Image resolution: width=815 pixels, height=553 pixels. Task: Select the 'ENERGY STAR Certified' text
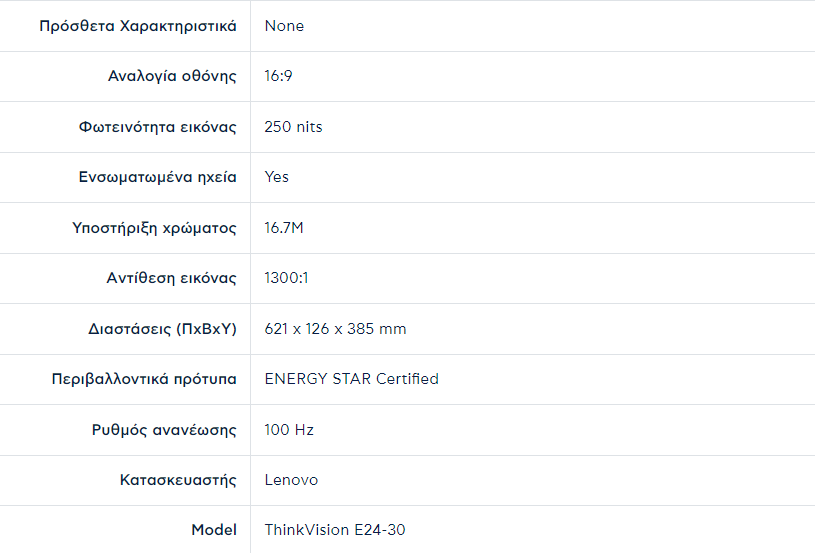(351, 379)
